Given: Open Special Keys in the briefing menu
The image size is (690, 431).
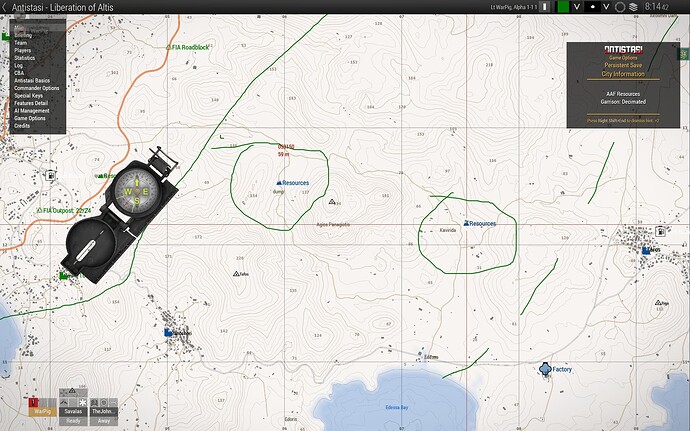Looking at the screenshot, I should coord(28,96).
